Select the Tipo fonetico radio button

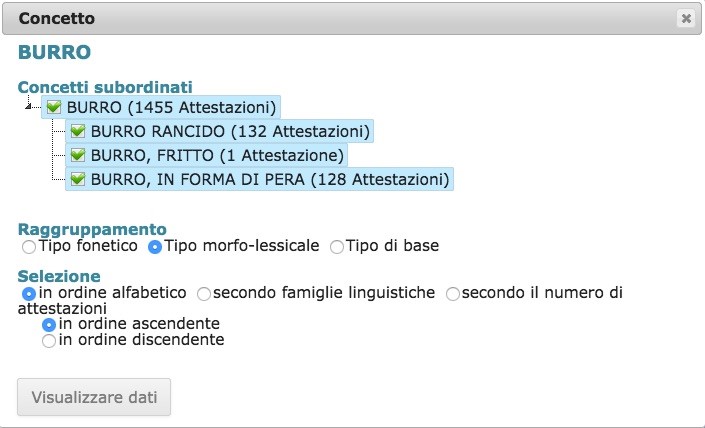pos(29,247)
